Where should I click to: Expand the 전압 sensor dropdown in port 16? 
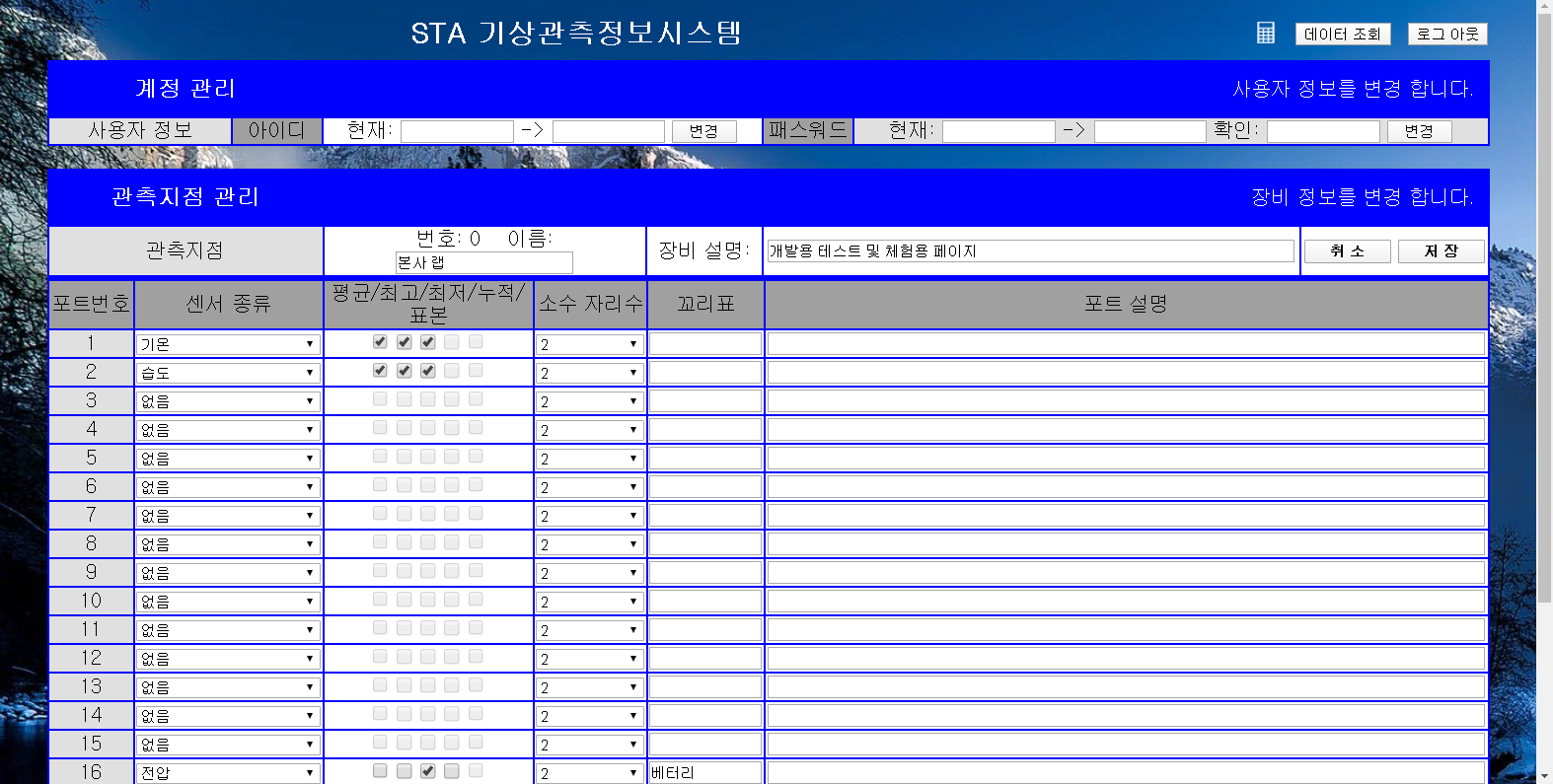pyautogui.click(x=228, y=773)
